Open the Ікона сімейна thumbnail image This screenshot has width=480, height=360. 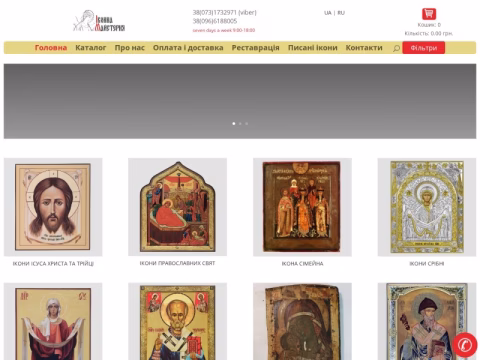click(x=302, y=207)
